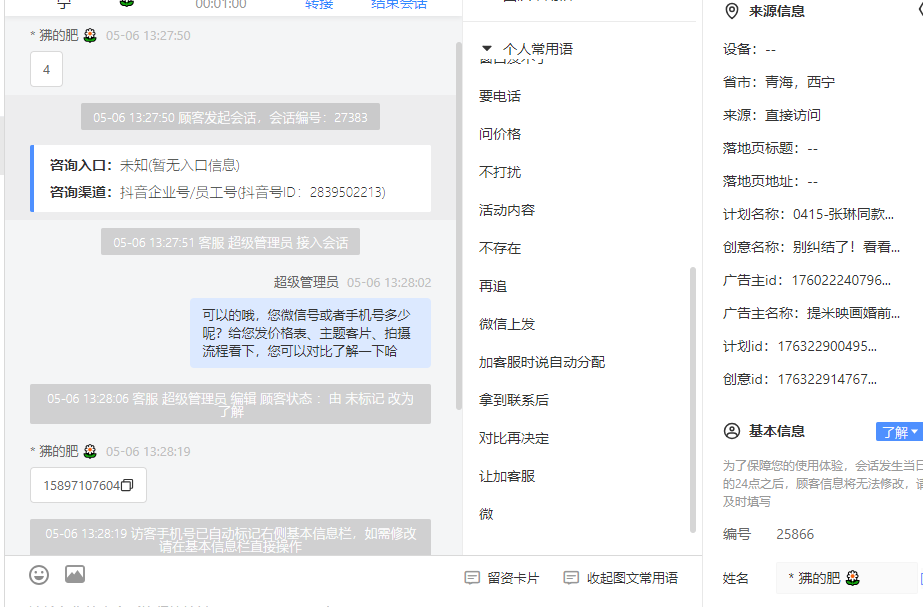Click the 省市 青海，西宁 entry

tap(779, 82)
